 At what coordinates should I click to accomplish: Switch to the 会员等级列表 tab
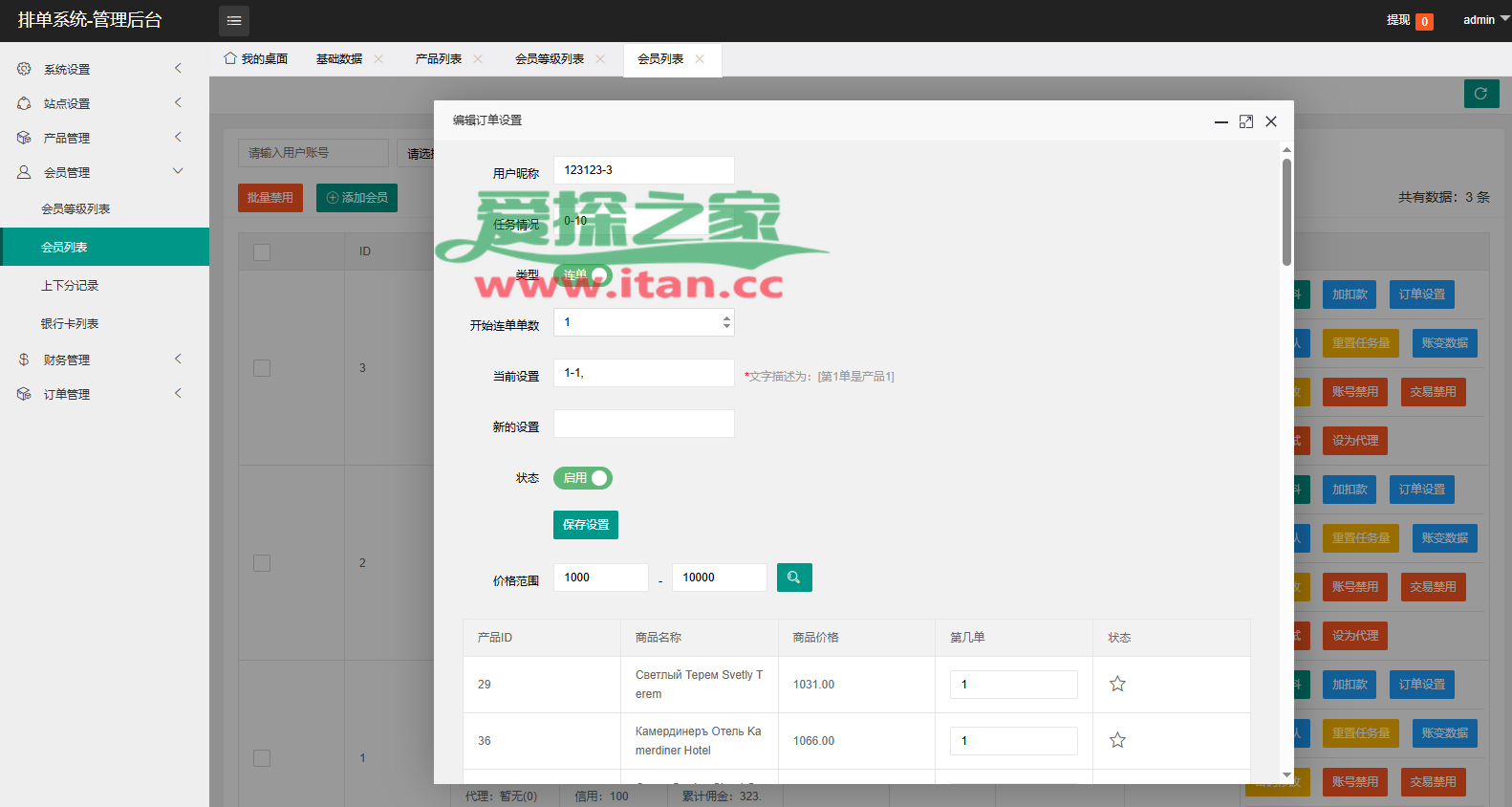(x=550, y=59)
